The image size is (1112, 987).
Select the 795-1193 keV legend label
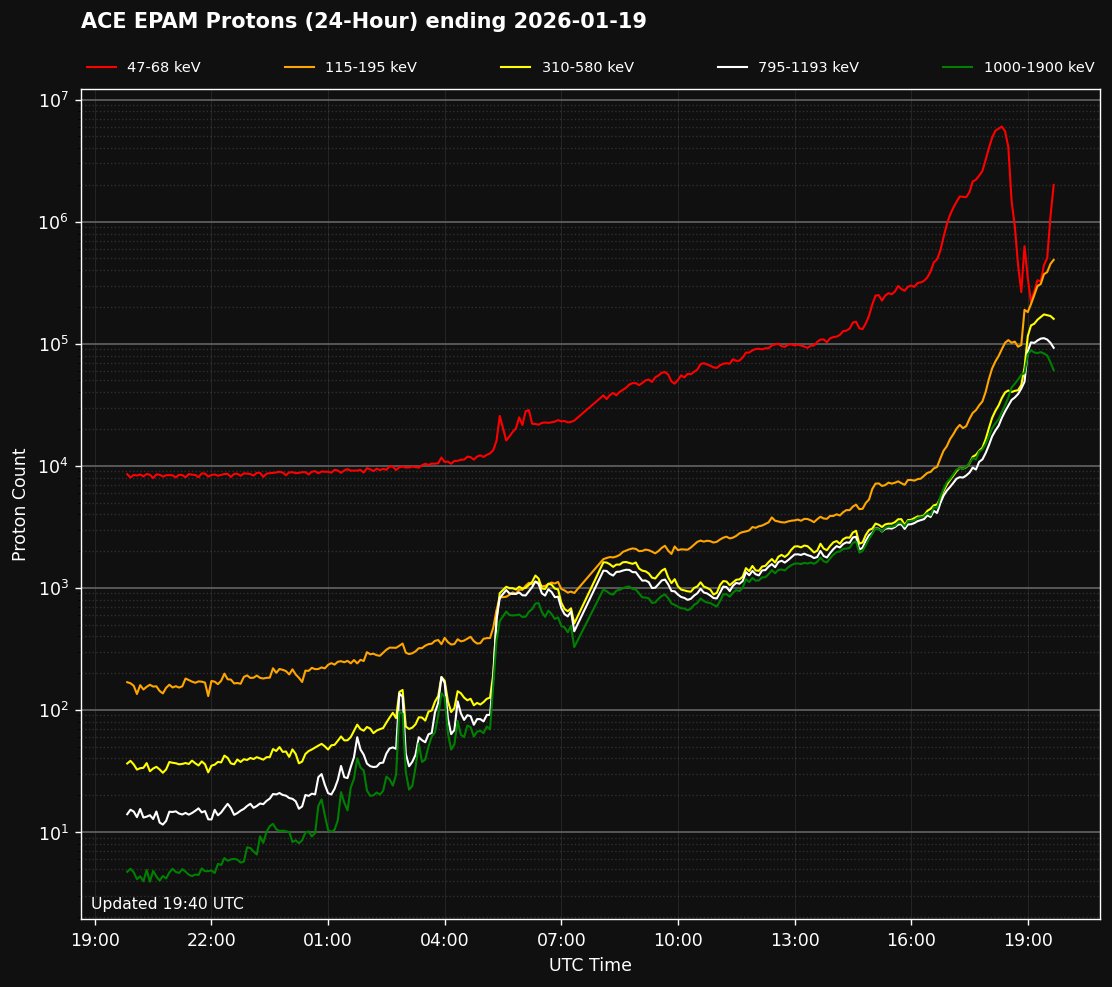tap(808, 67)
